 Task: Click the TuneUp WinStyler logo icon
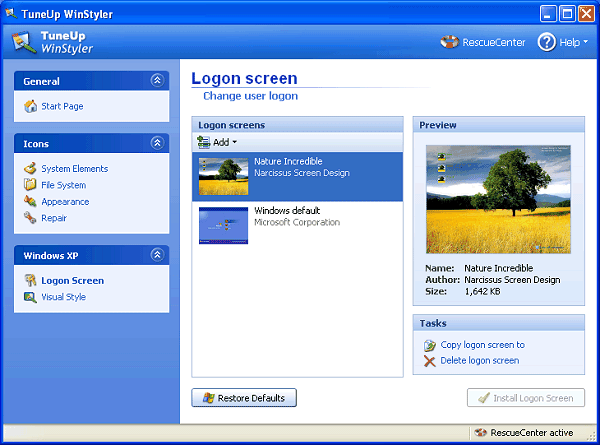[x=24, y=42]
